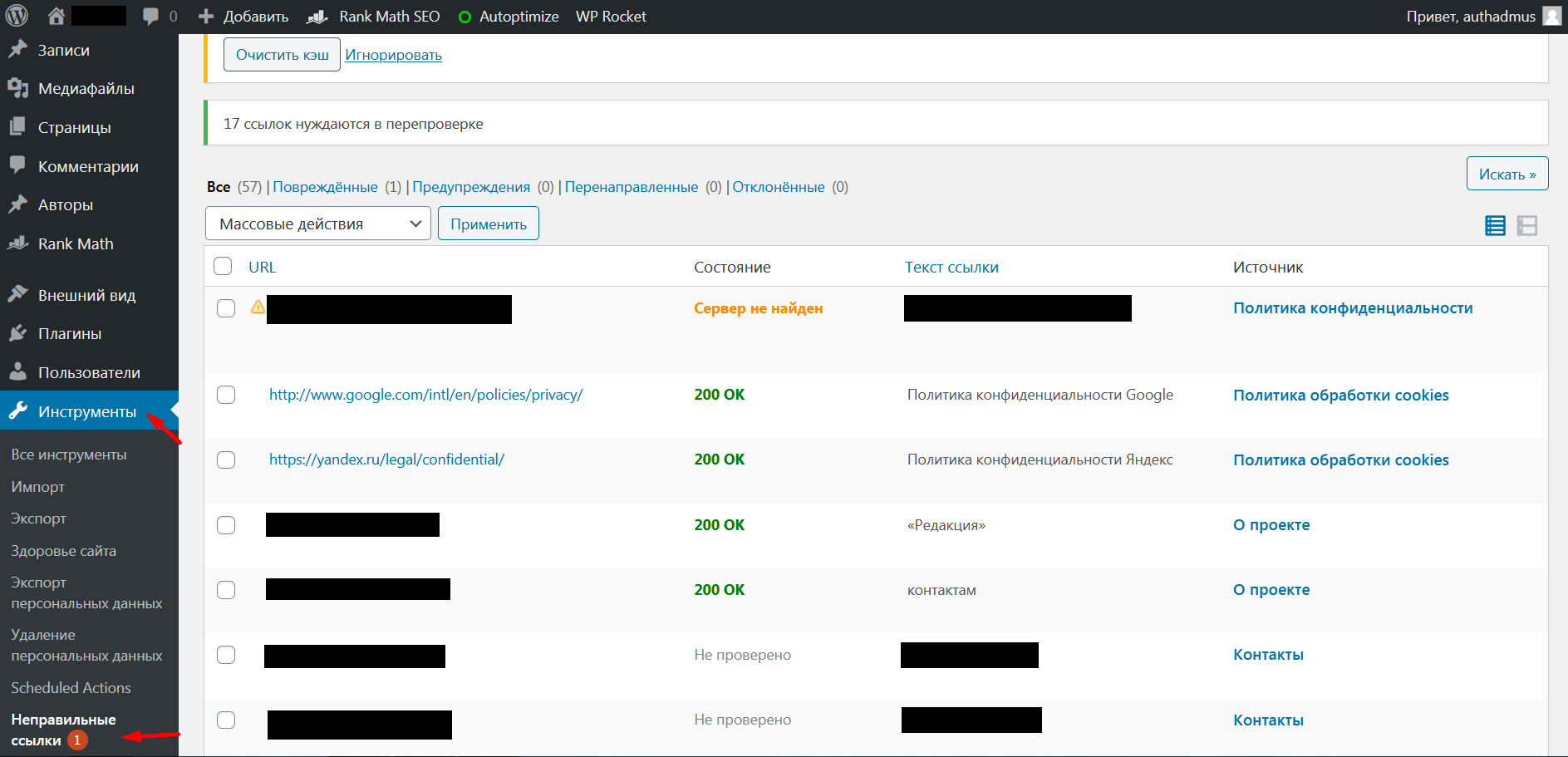Follow the yandex.ru/legal/confidential link
The width and height of the screenshot is (1568, 757).
click(386, 459)
